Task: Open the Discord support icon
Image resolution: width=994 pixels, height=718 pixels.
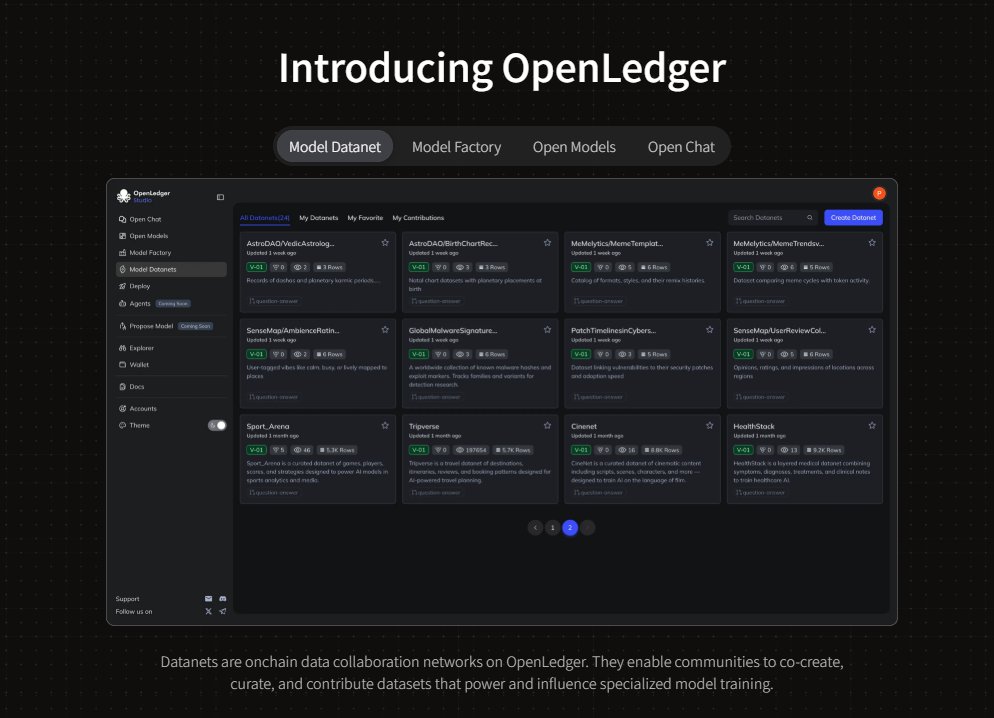Action: [x=223, y=598]
